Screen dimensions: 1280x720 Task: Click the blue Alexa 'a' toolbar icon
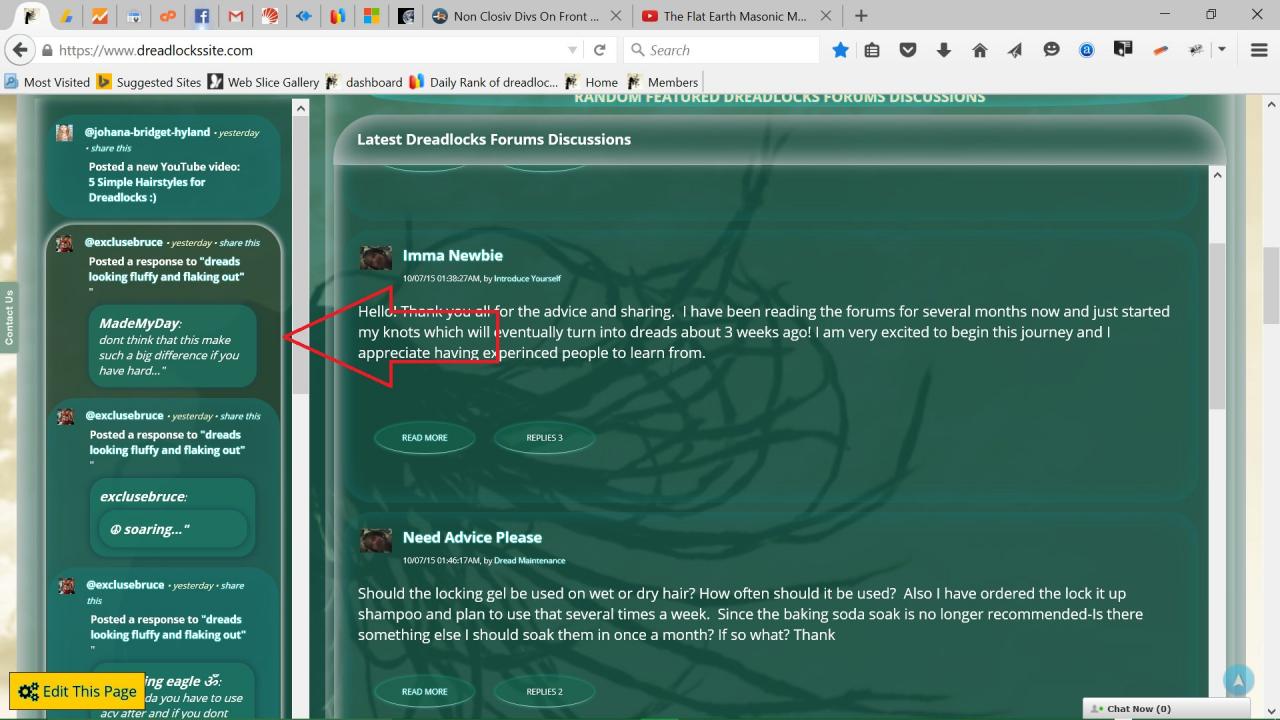pyautogui.click(x=1087, y=50)
